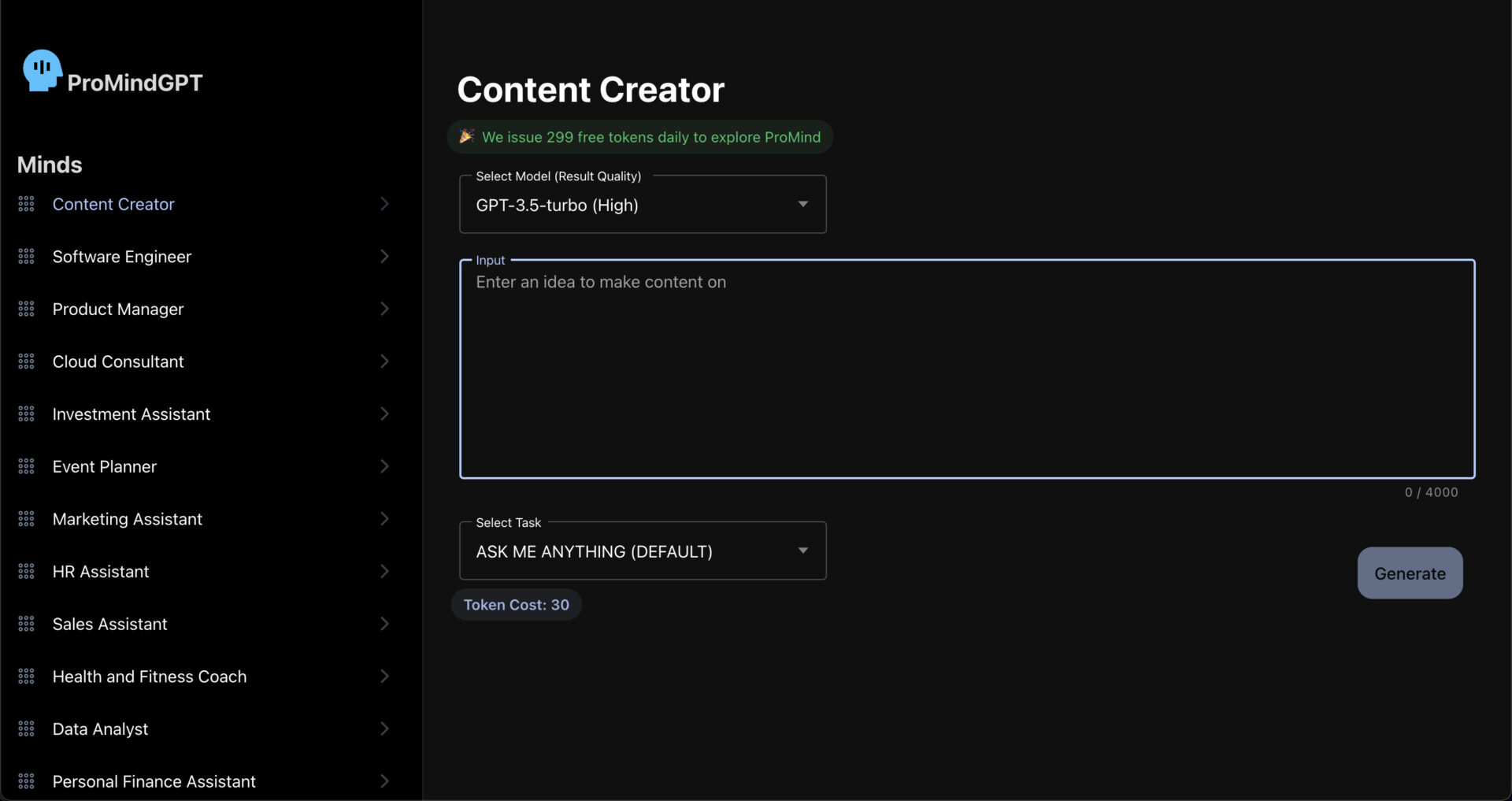
Task: Expand the Product Manager chevron
Action: (x=384, y=309)
